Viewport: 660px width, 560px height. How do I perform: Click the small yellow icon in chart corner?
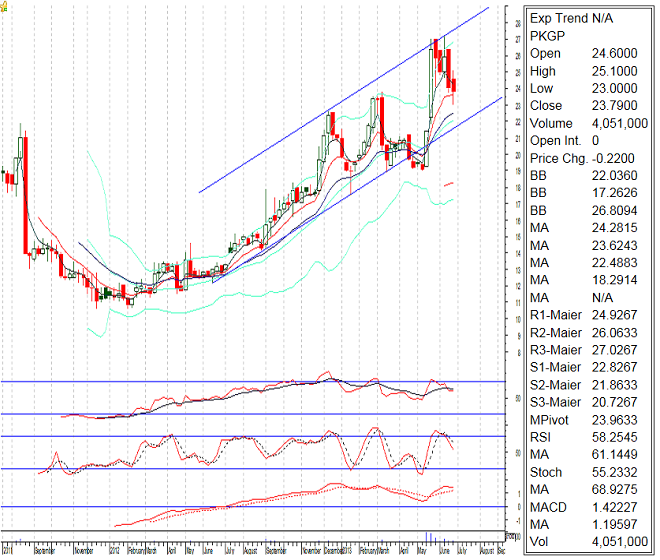point(4,4)
